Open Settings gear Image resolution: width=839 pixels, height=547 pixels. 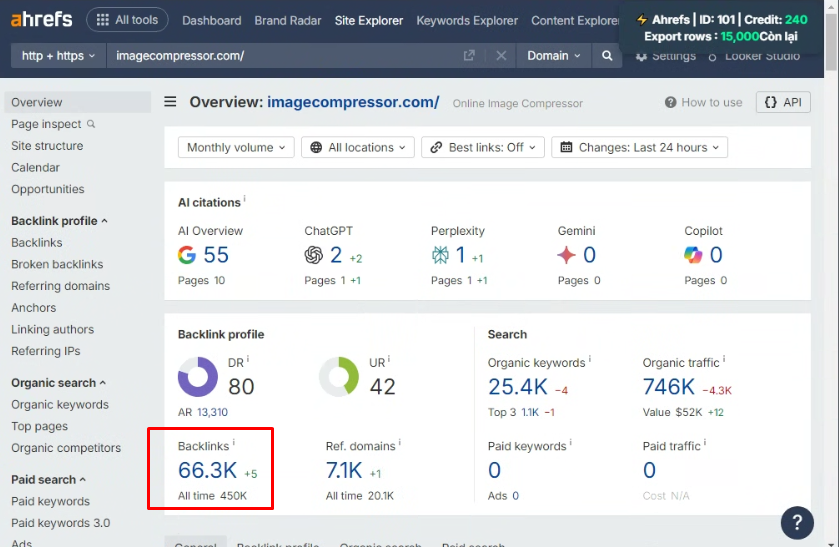click(x=665, y=56)
